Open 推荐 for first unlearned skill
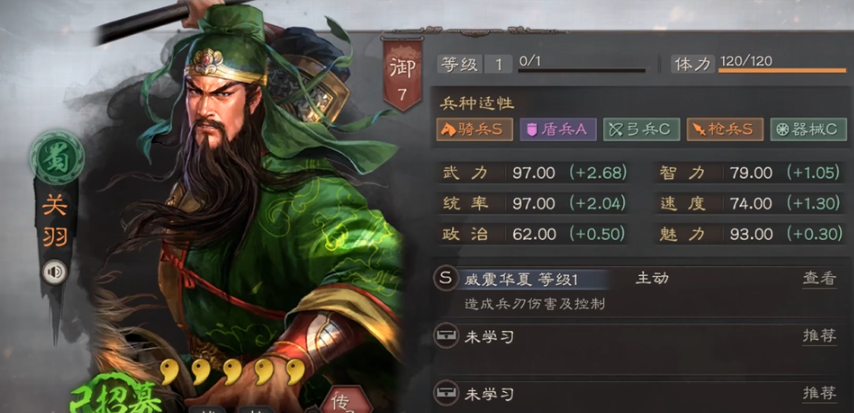The height and width of the screenshot is (413, 854). [819, 336]
